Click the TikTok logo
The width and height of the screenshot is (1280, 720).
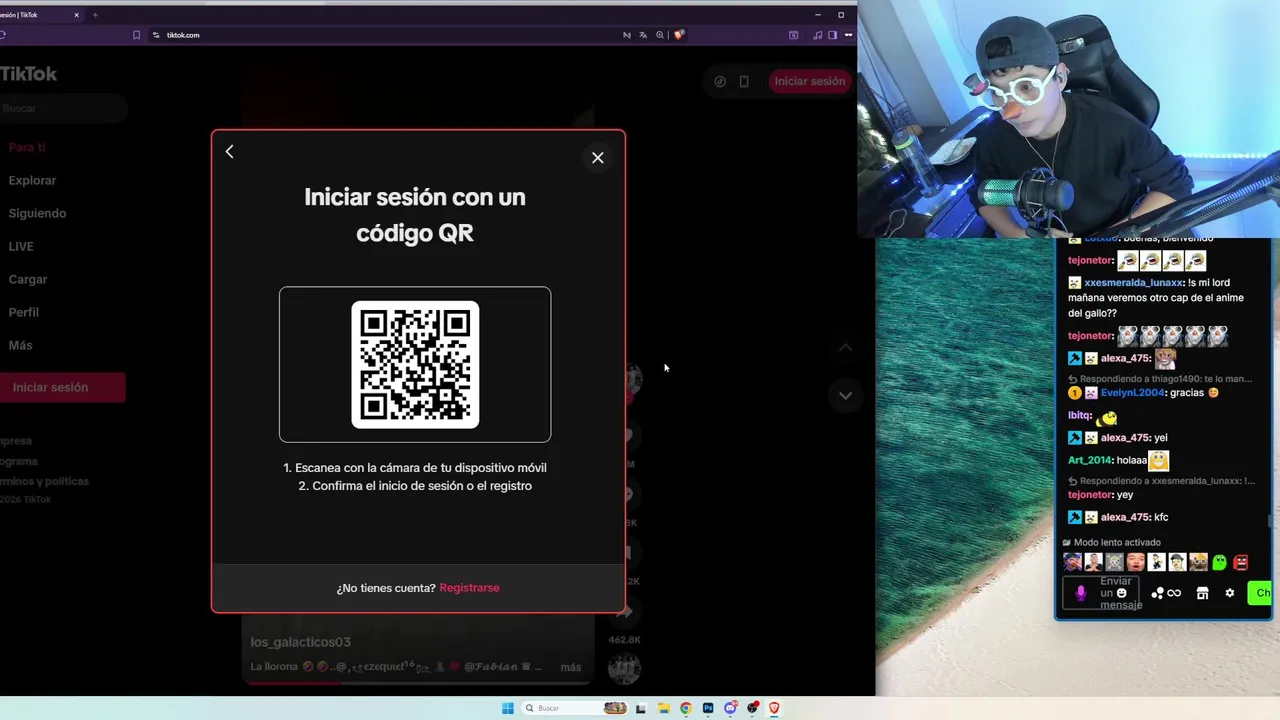28,74
